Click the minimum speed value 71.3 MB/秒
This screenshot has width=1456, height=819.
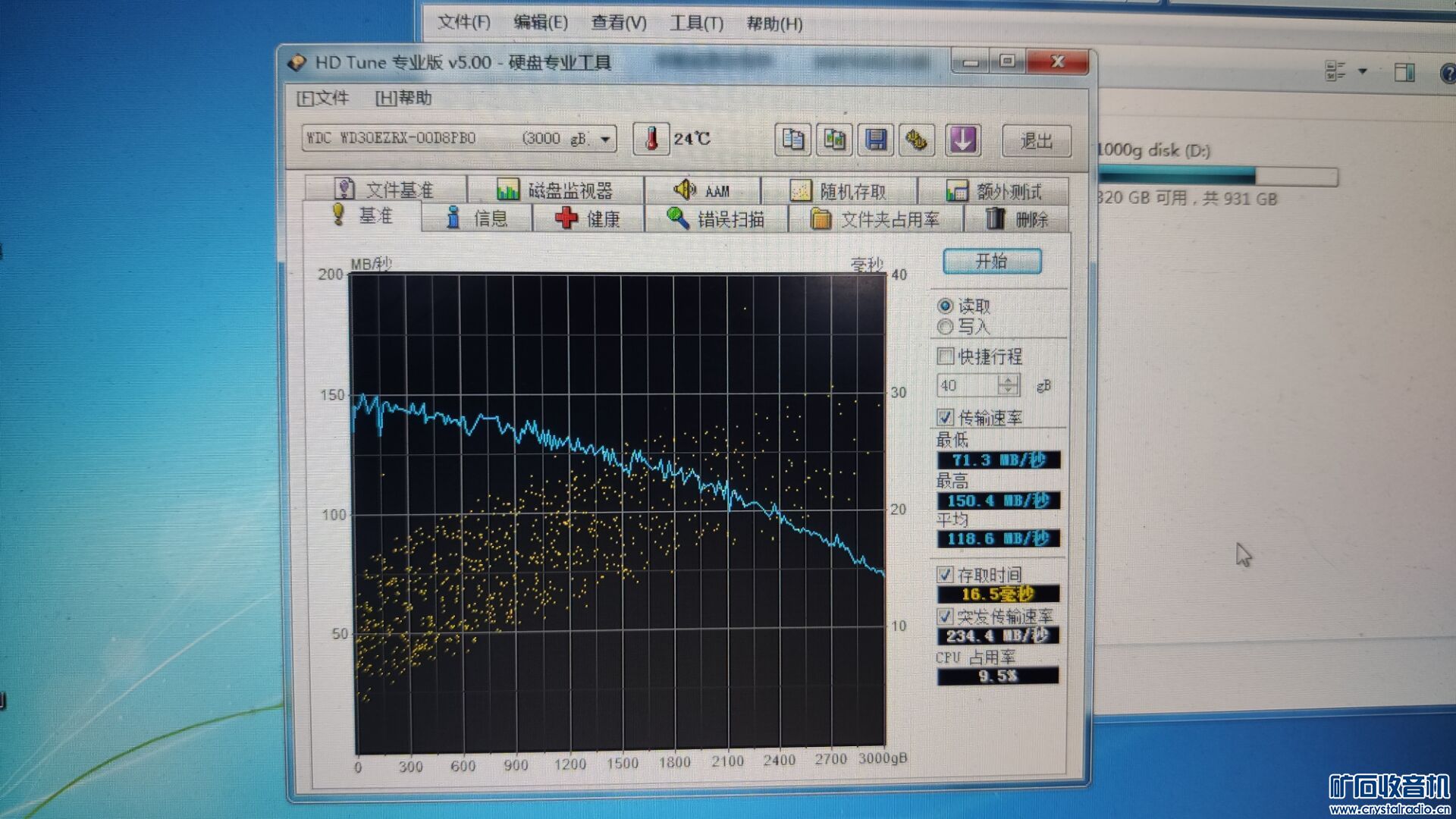coord(998,460)
